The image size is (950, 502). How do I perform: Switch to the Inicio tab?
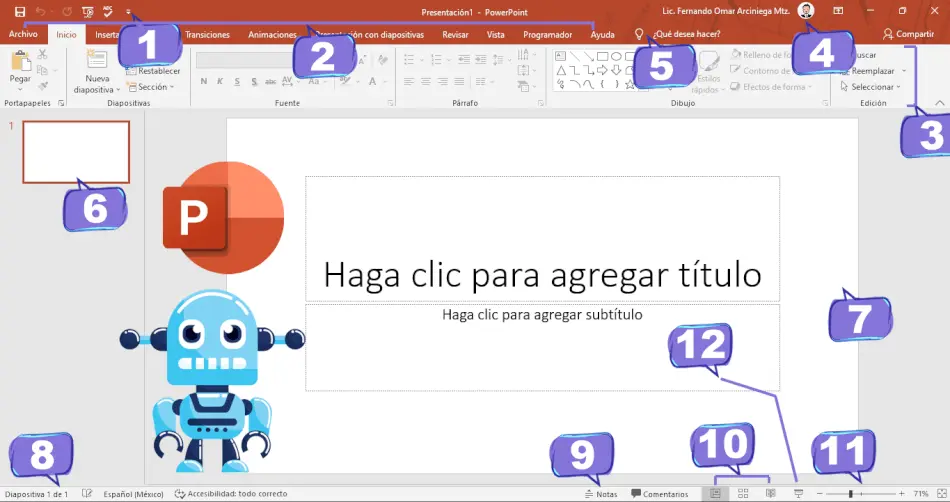(67, 35)
